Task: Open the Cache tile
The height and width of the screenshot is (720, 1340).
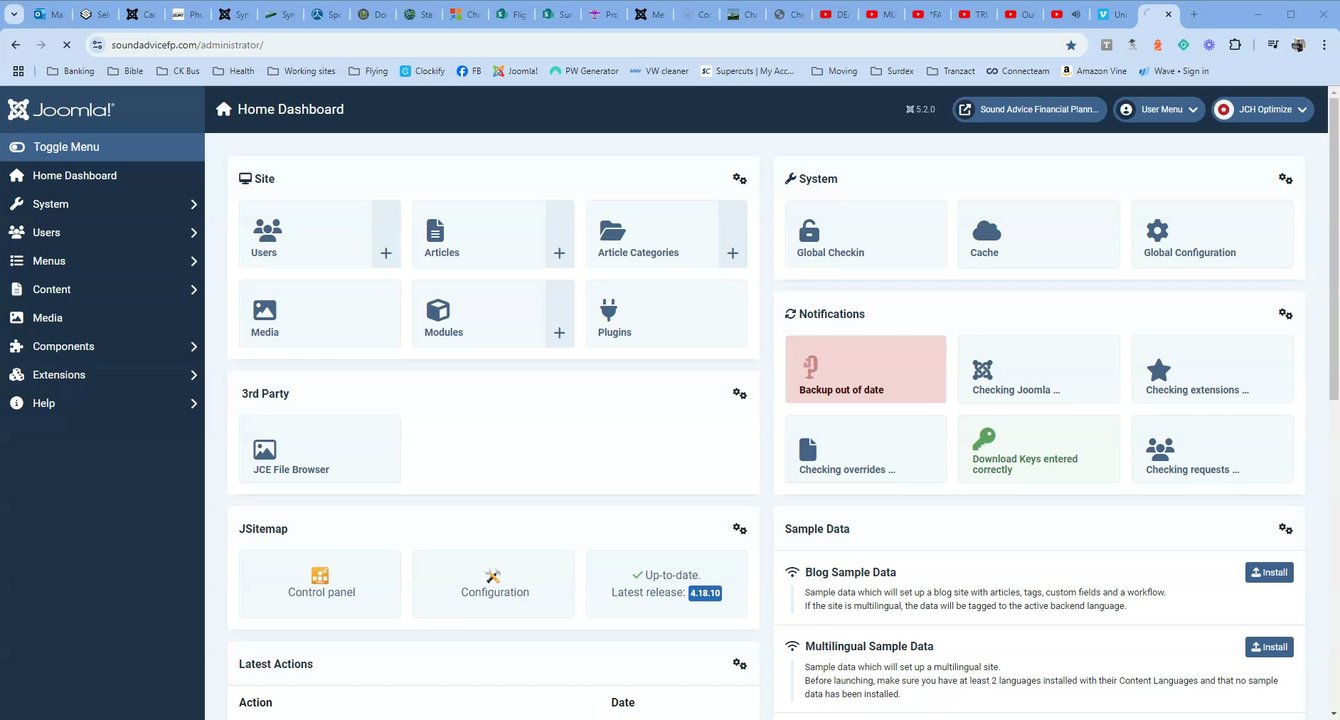Action: (1039, 234)
